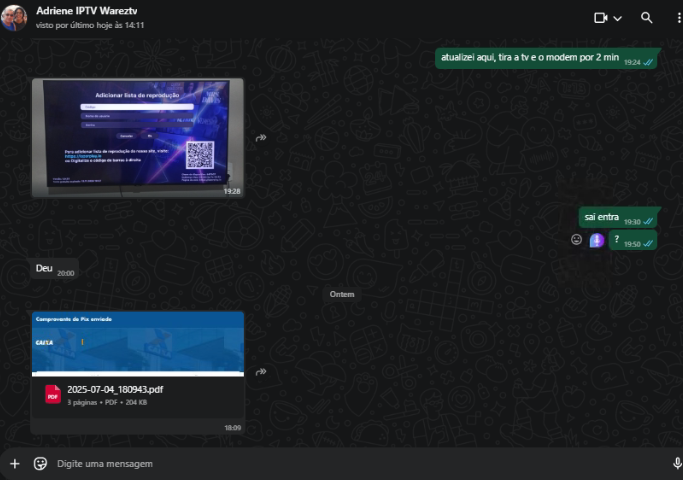The width and height of the screenshot is (683, 480).
Task: Open the emoji and sticker picker
Action: pos(40,464)
